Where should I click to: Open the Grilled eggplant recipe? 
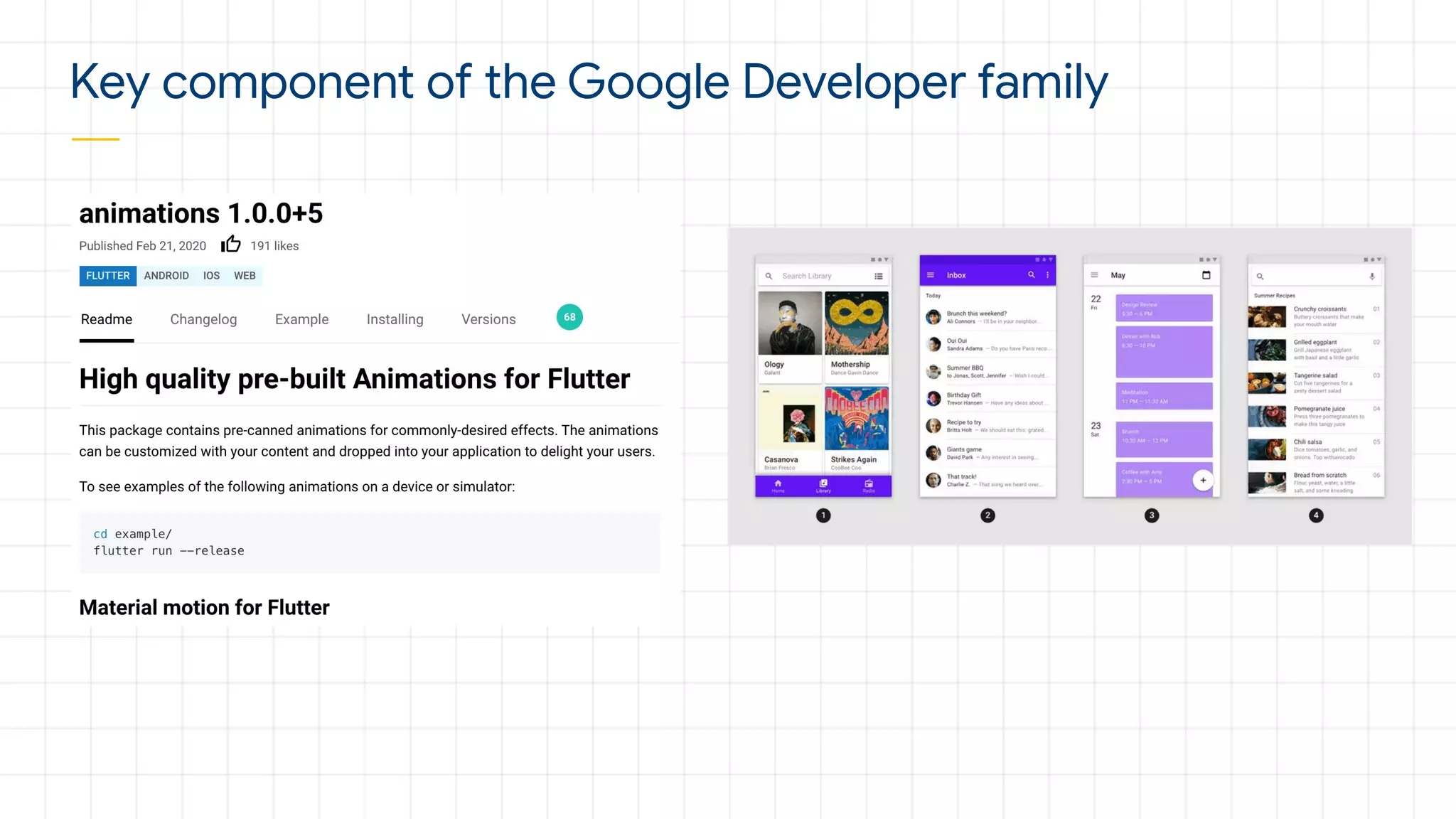pyautogui.click(x=1315, y=350)
